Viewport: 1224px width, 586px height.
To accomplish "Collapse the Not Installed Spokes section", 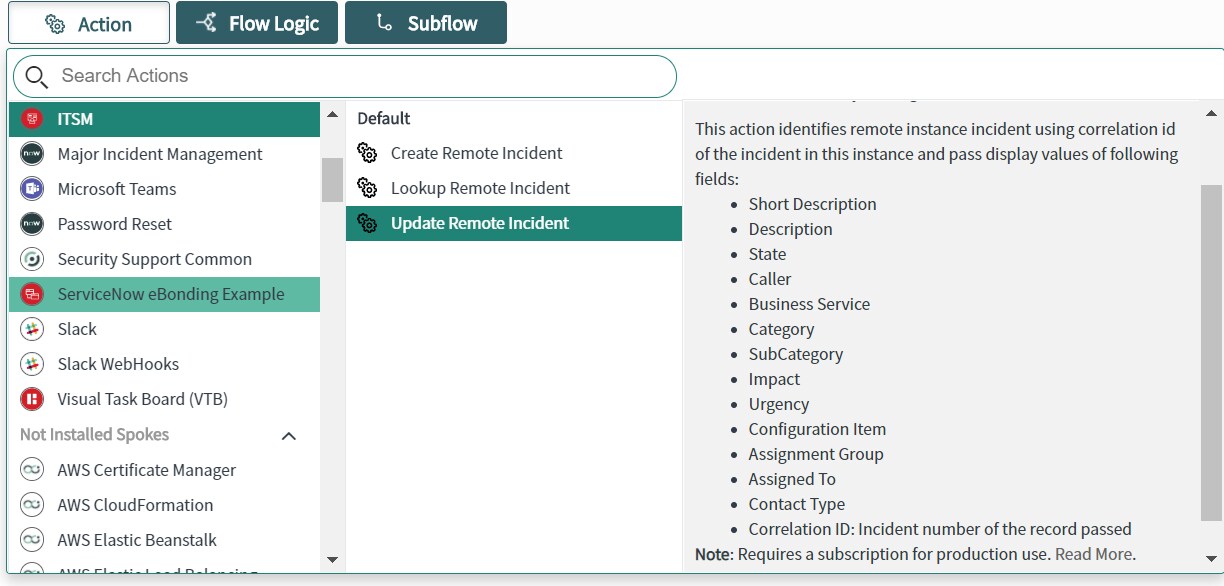I will click(x=289, y=436).
